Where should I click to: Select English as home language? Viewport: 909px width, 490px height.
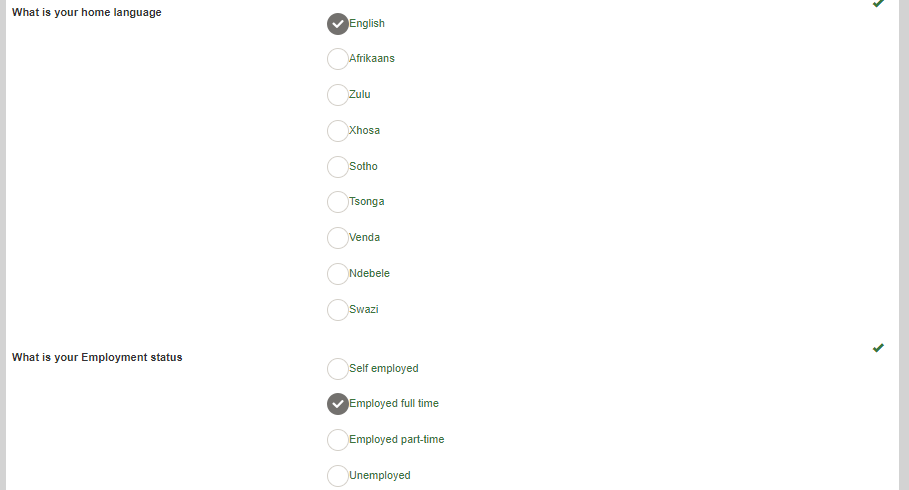tap(337, 24)
